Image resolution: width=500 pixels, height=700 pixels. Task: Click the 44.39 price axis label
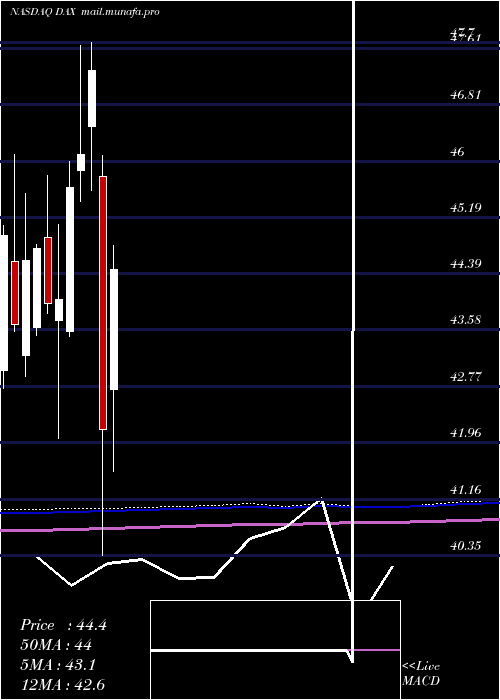(x=466, y=264)
